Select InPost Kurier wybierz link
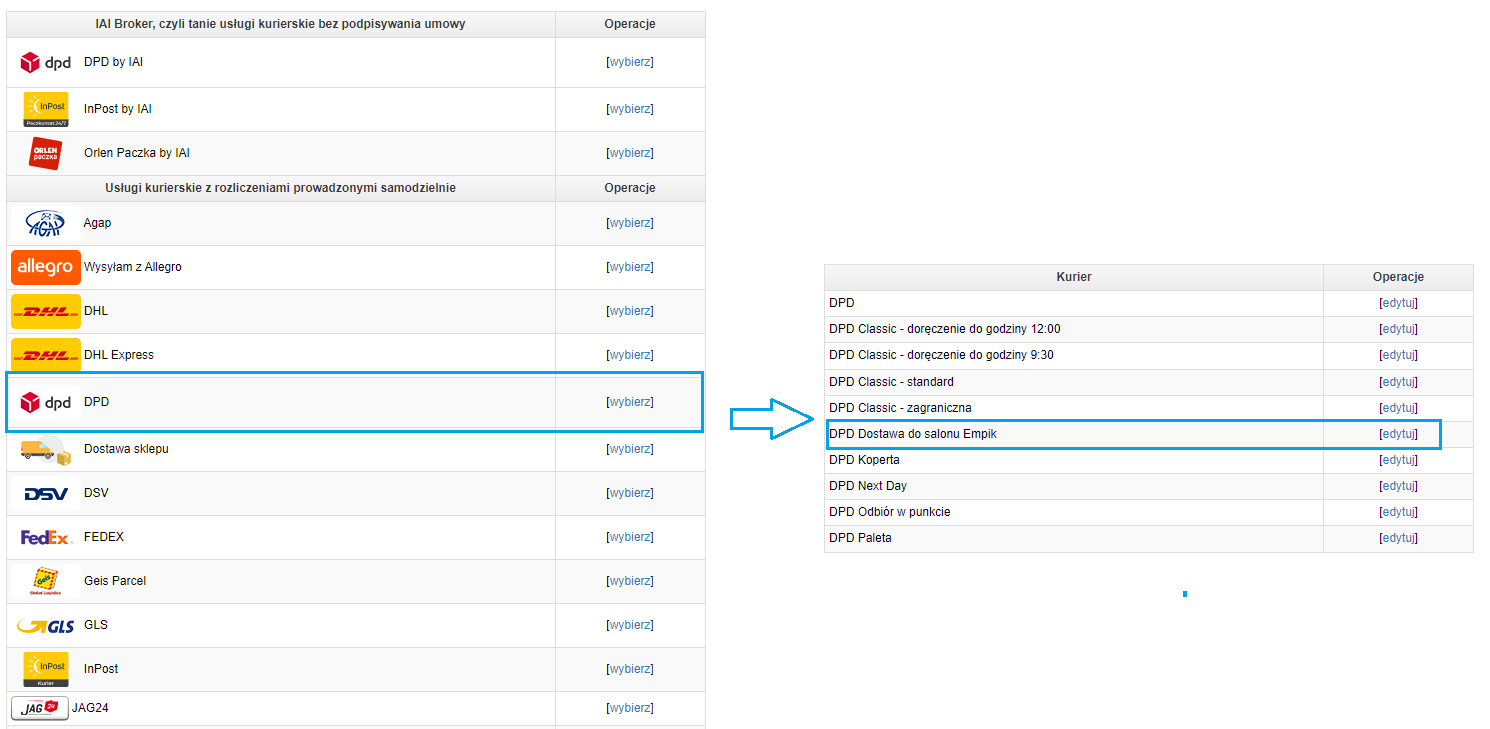 coord(630,669)
